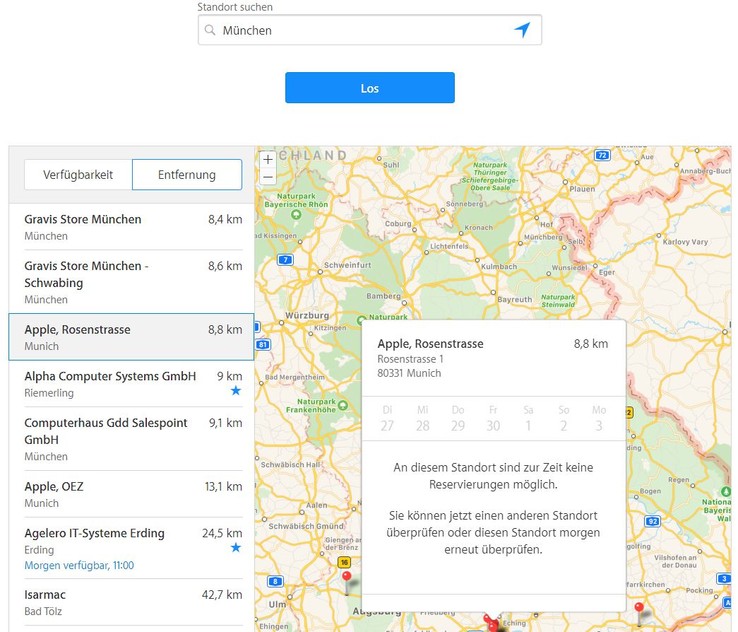
Task: Zoom in the map with plus button
Action: tap(268, 160)
